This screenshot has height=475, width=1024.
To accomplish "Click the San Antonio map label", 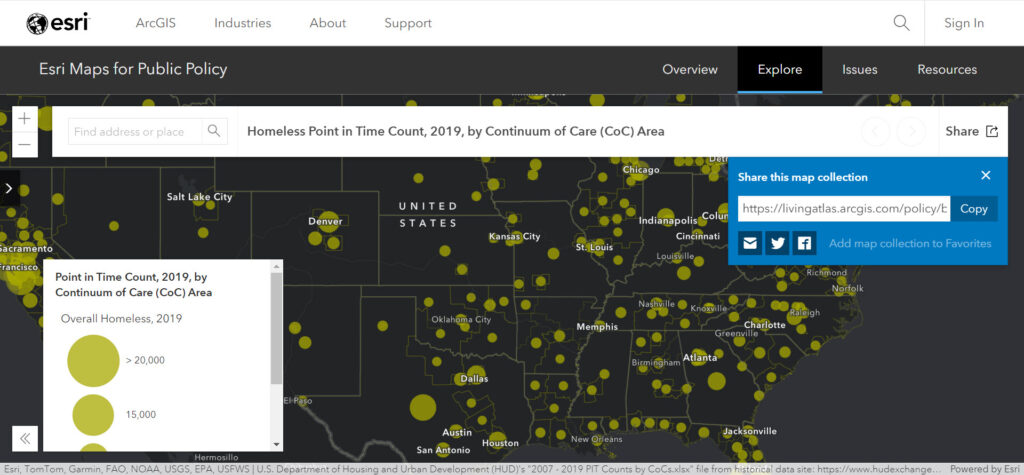I will click(443, 450).
